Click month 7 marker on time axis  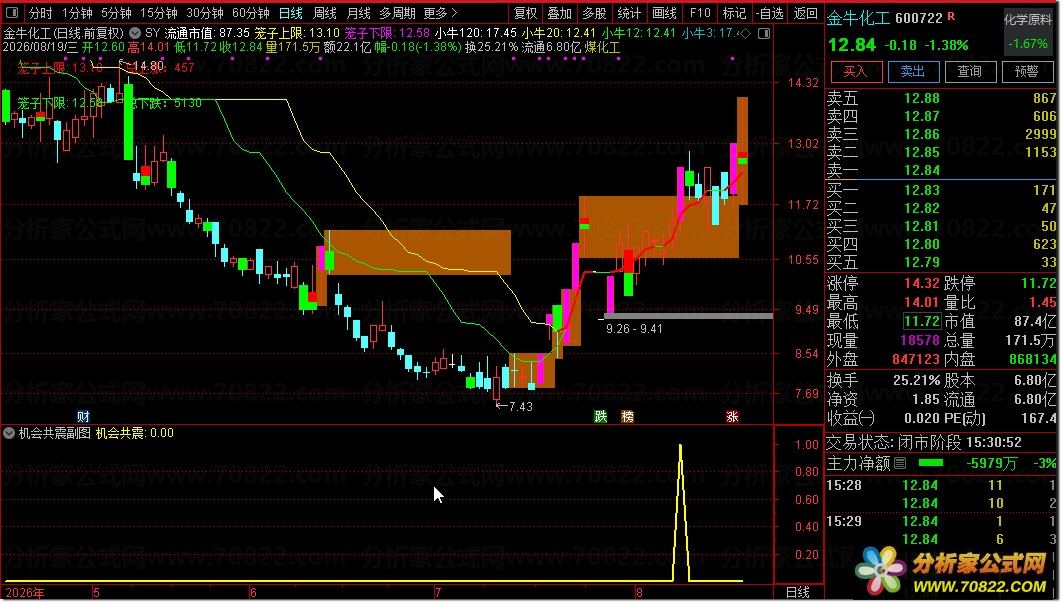pos(438,593)
